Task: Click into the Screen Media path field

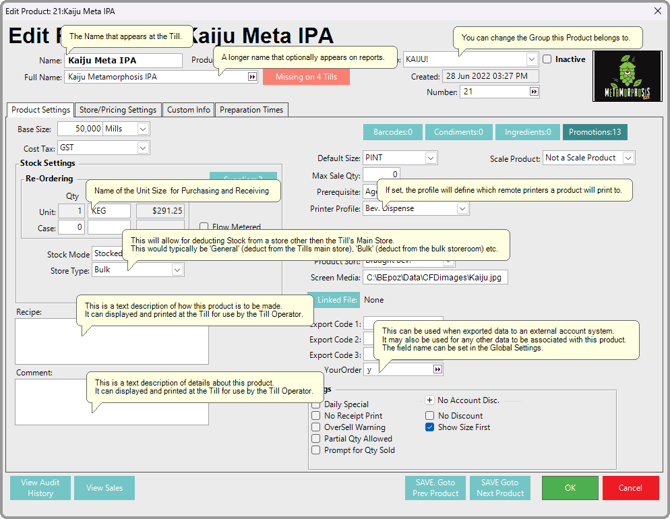Action: tap(435, 277)
